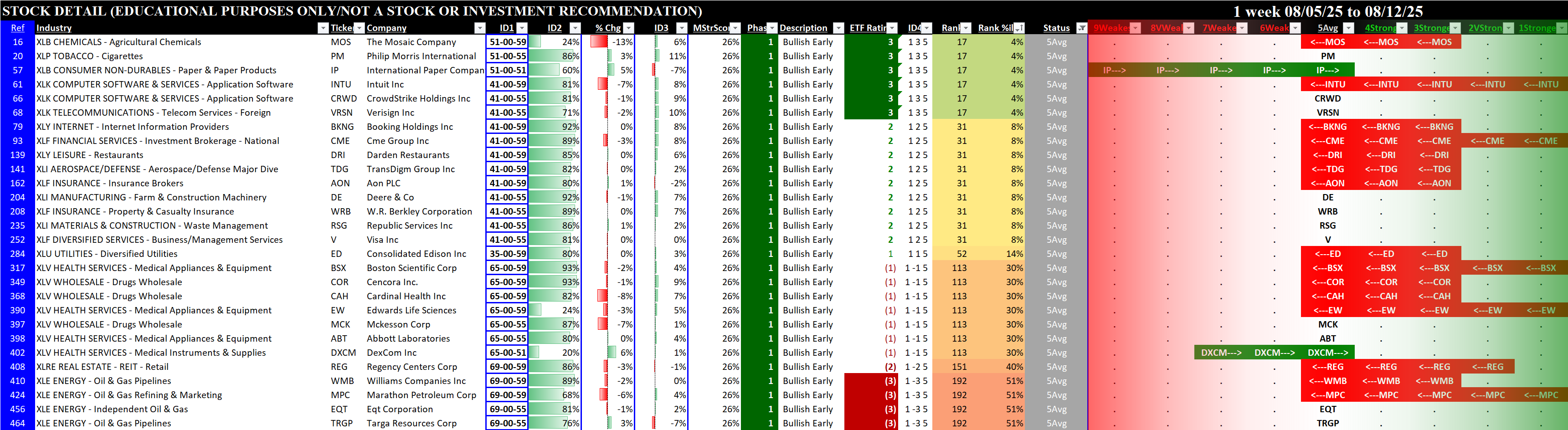Click the '1 week 08/05/25 to 08/12/25' heading
Viewport: 1568px width, 430px height.
(x=1327, y=11)
